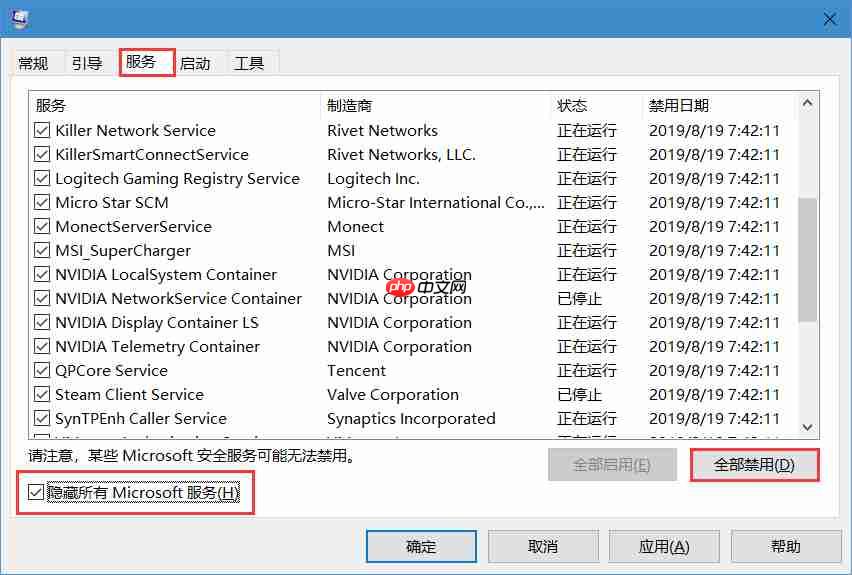Toggle the QPCore Service checkbox

pos(42,370)
